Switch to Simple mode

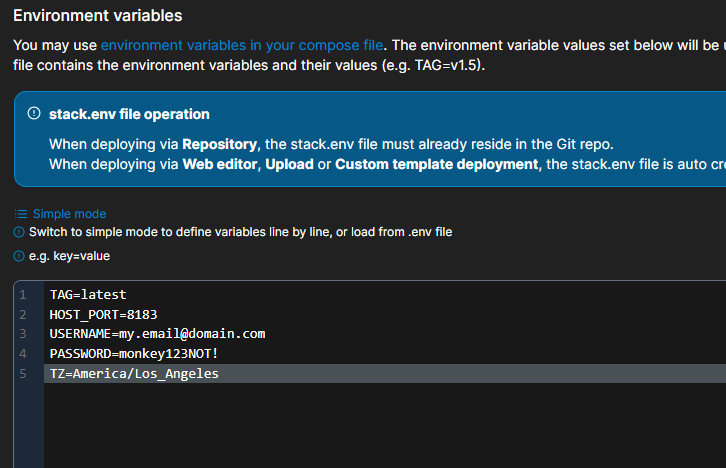pos(68,214)
